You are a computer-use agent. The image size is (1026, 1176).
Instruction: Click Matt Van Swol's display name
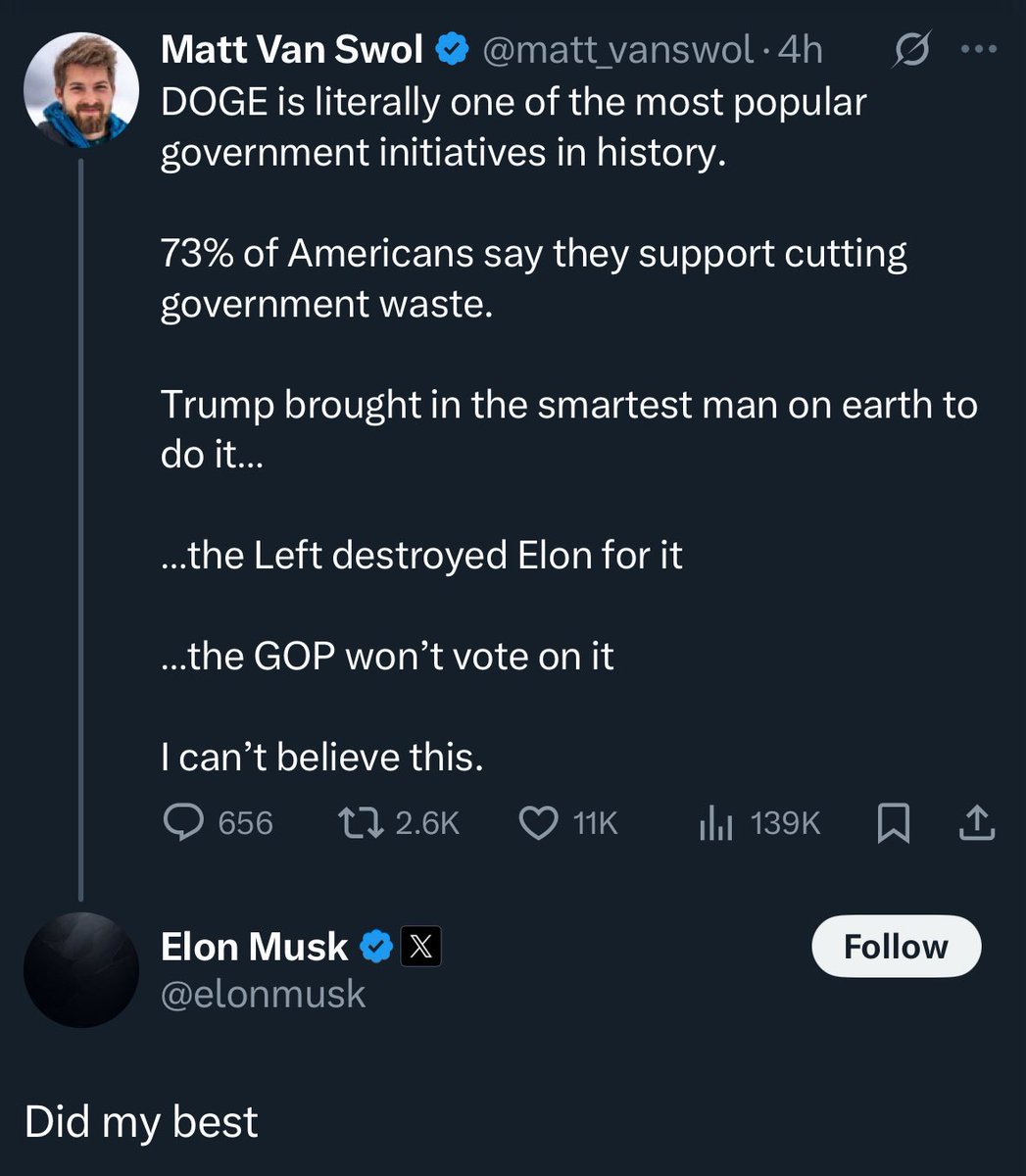294,48
